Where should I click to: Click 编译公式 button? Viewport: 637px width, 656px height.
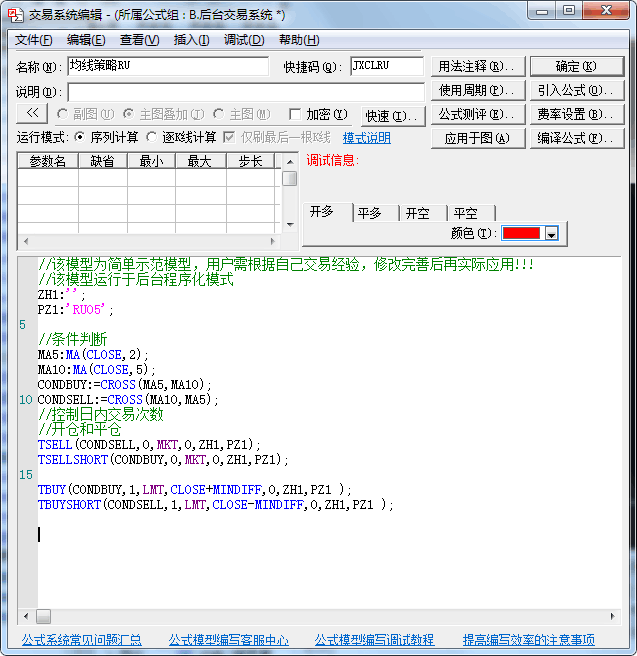[577, 138]
